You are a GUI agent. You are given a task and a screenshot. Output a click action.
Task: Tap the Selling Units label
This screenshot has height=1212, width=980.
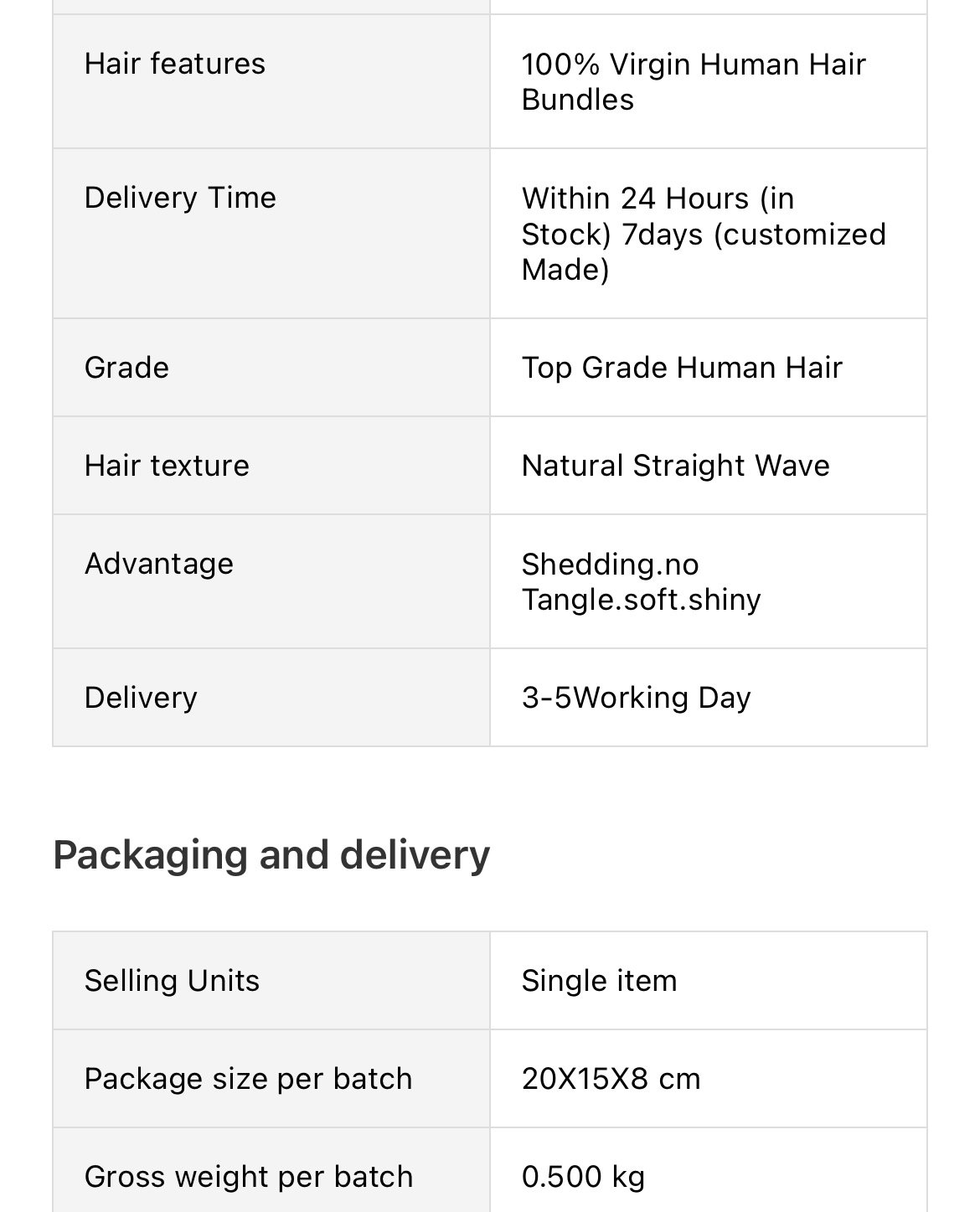coord(172,981)
